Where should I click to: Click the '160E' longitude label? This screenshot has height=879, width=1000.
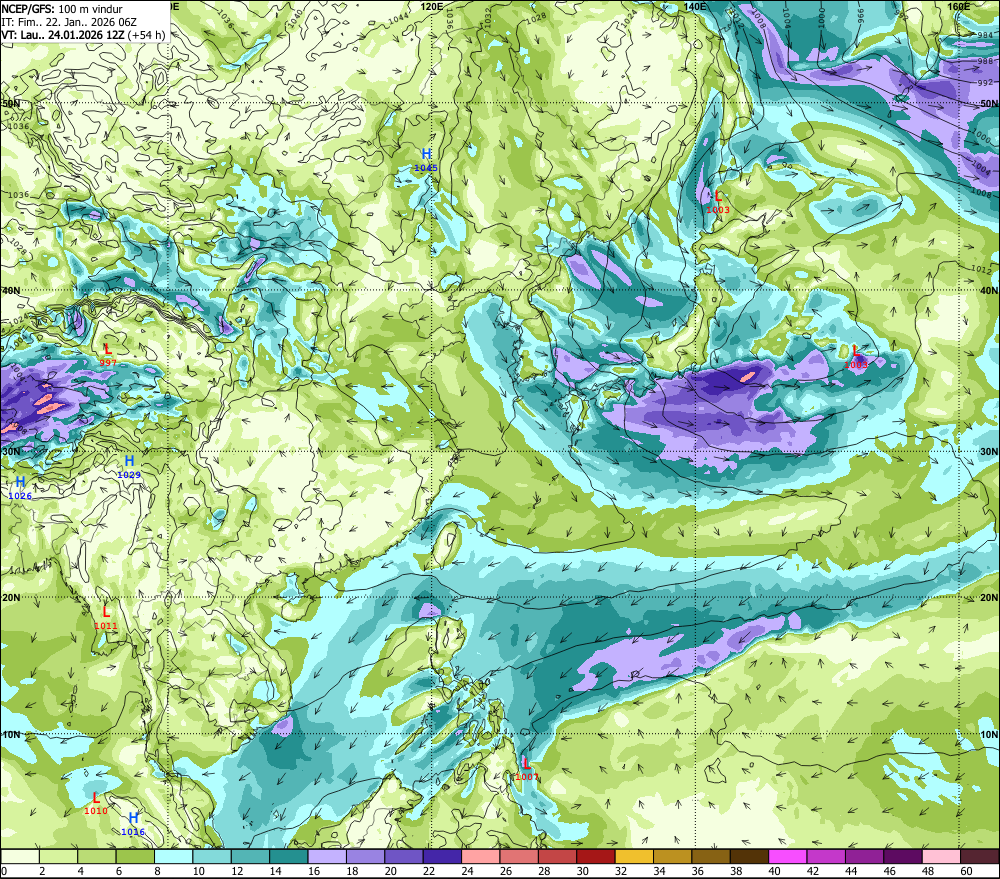click(959, 6)
